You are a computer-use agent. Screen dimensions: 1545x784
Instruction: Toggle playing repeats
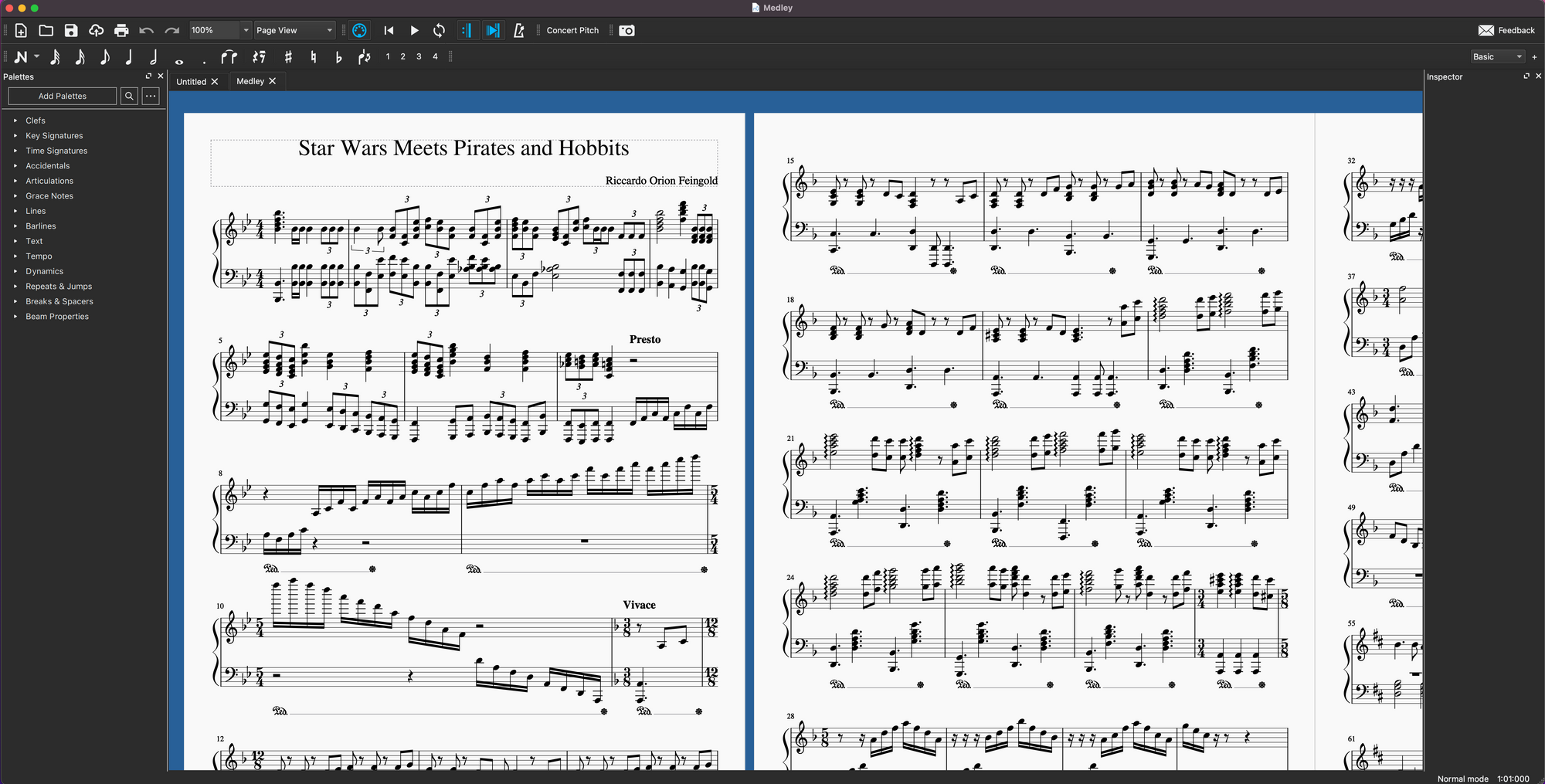tap(466, 30)
